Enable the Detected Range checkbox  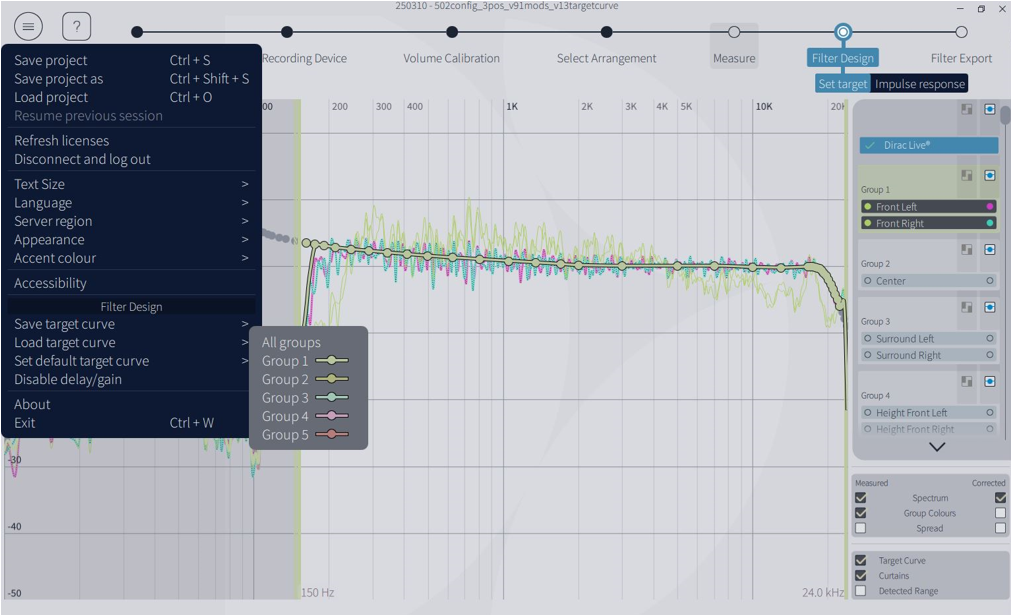[861, 591]
